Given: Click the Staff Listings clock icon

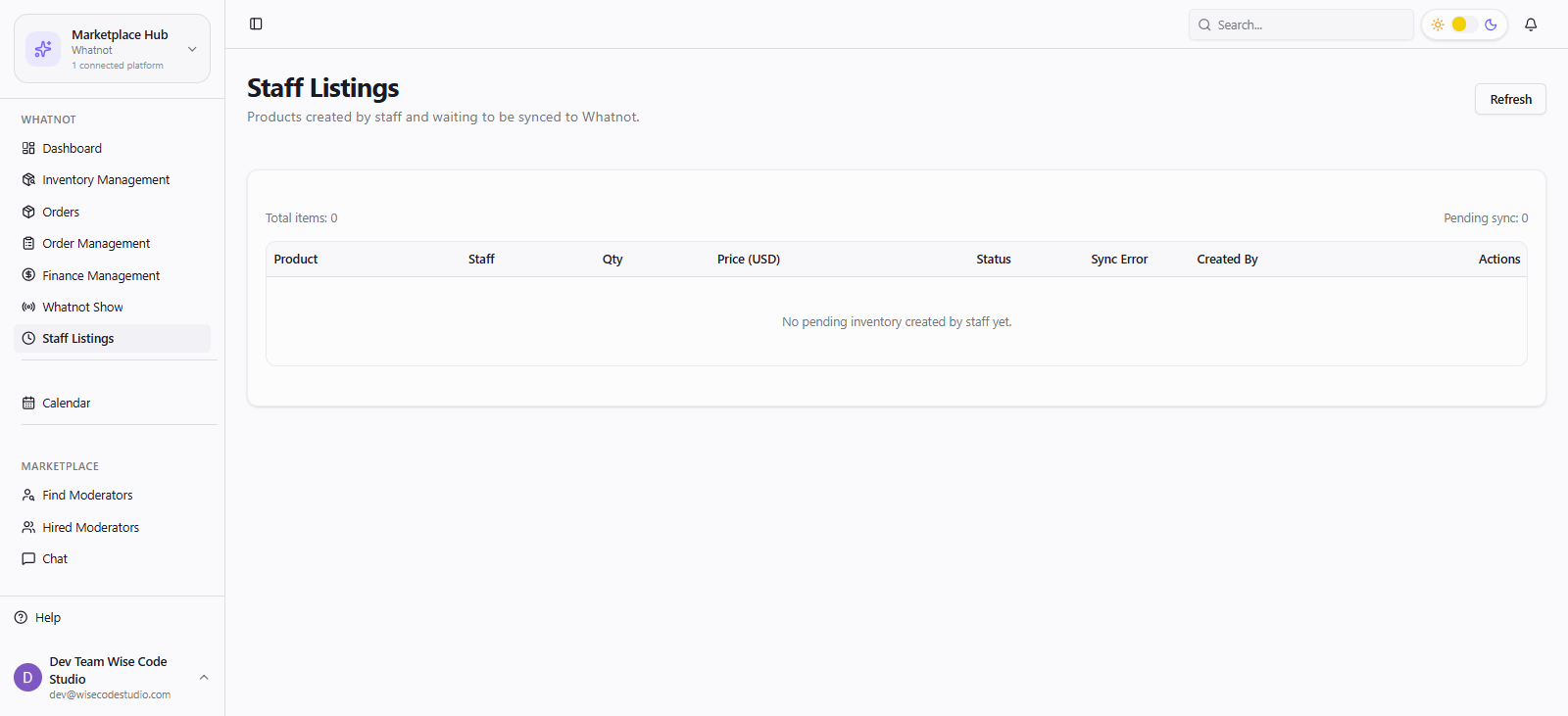Looking at the screenshot, I should [28, 338].
